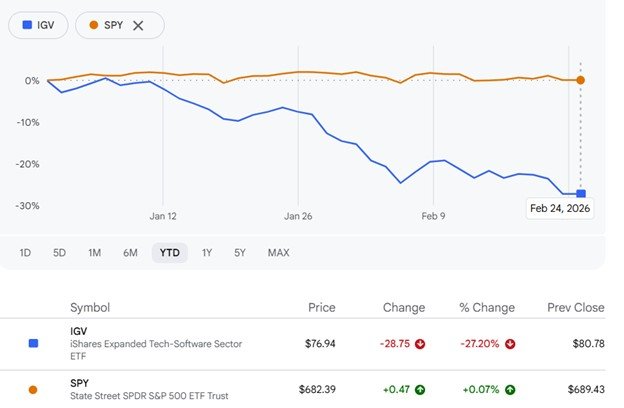Sort by the % Change column header

[487, 307]
